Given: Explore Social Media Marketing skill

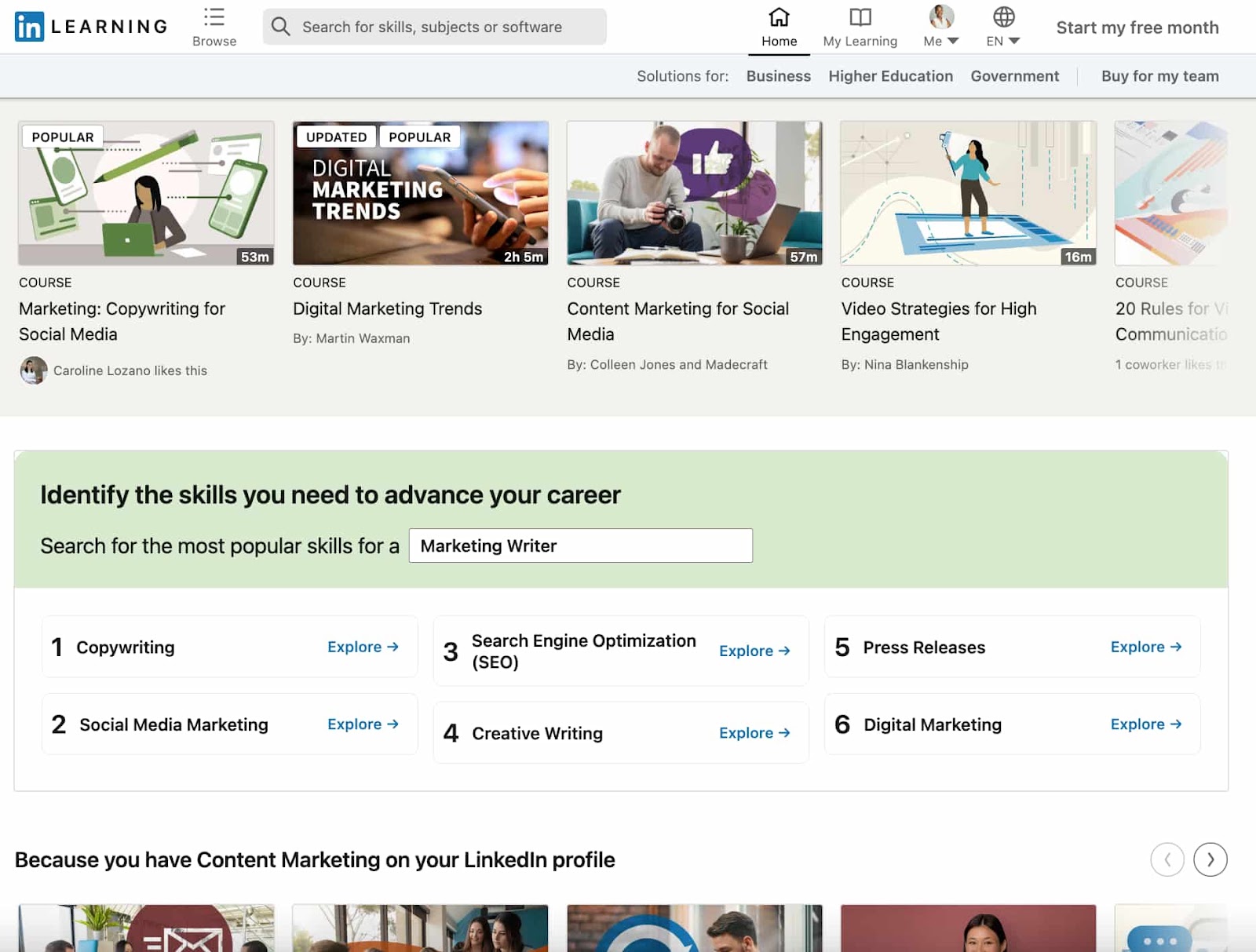Looking at the screenshot, I should click(x=363, y=724).
